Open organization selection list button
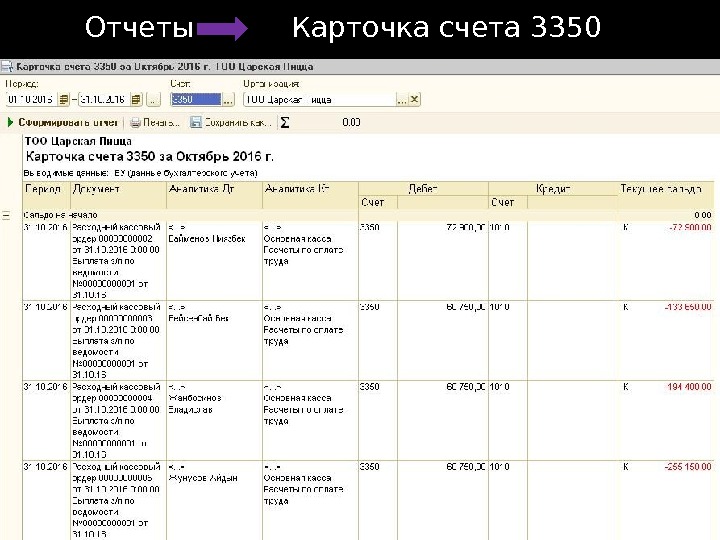This screenshot has height=540, width=720. [x=402, y=99]
